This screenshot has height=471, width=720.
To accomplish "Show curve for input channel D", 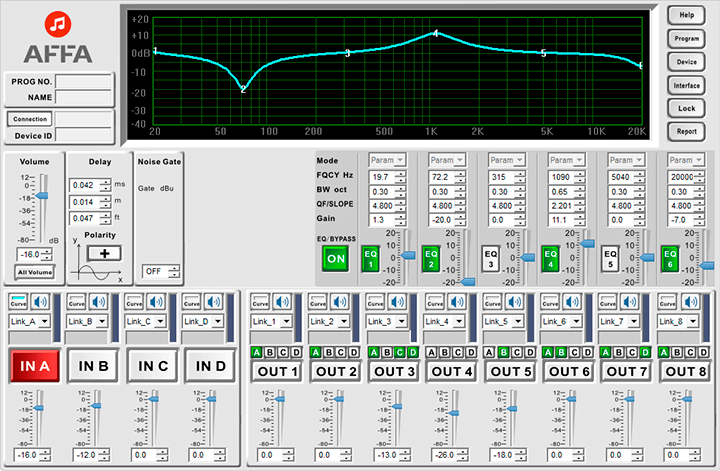I will 191,302.
